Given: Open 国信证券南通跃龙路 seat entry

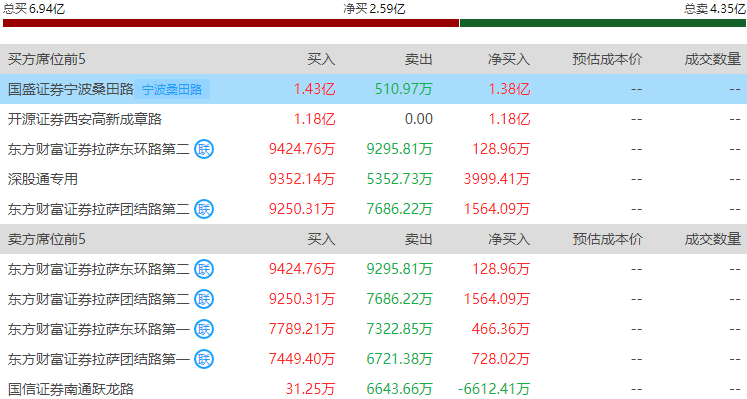Looking at the screenshot, I should point(71,389).
